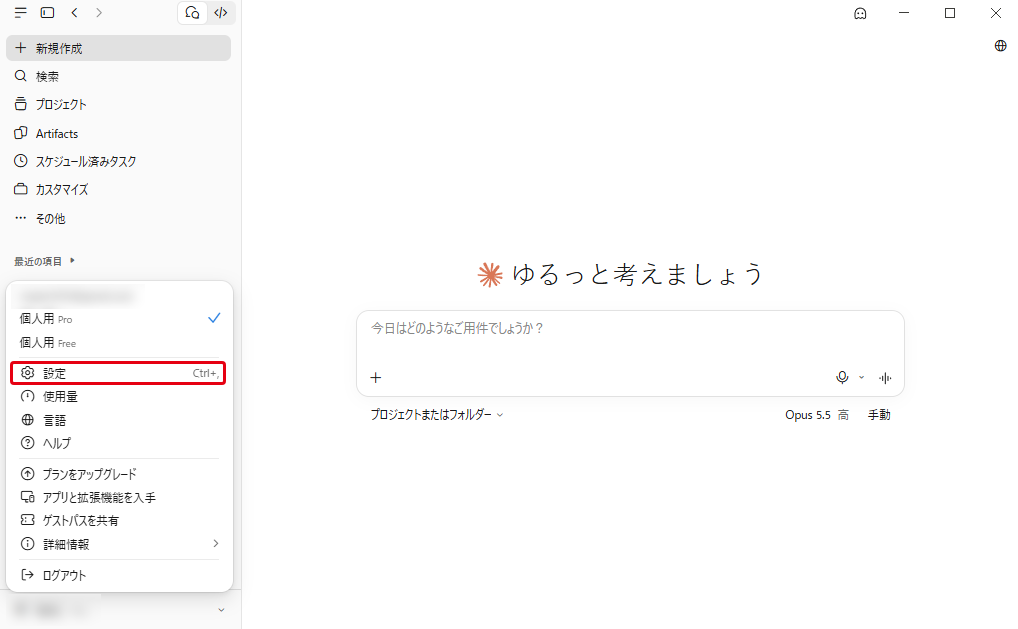Screen dimensions: 1018x629
Task: Open the microphone options chevron
Action: tap(862, 377)
